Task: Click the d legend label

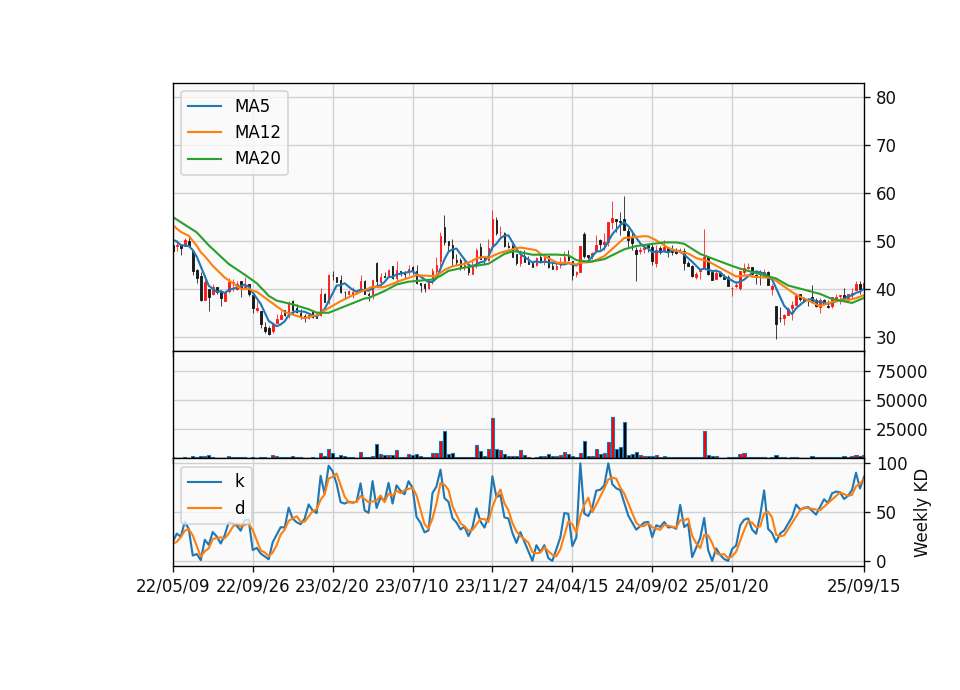Action: [x=239, y=508]
